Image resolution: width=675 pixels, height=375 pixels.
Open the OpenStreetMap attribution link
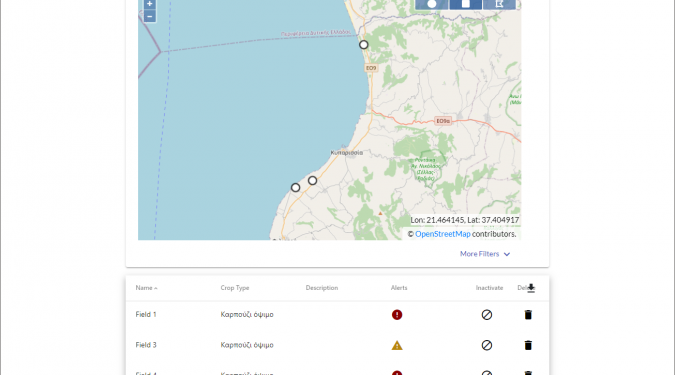(x=443, y=234)
